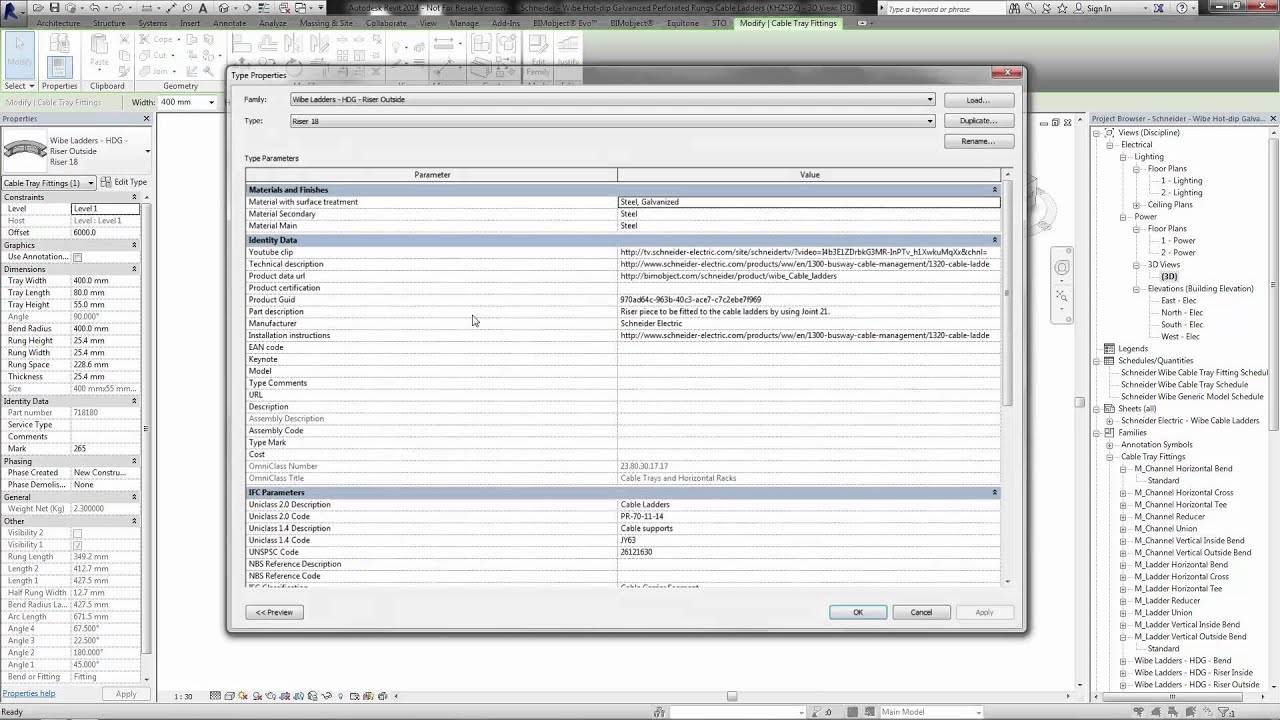1280x720 pixels.
Task: Open the Systems ribbon tab
Action: [x=153, y=23]
